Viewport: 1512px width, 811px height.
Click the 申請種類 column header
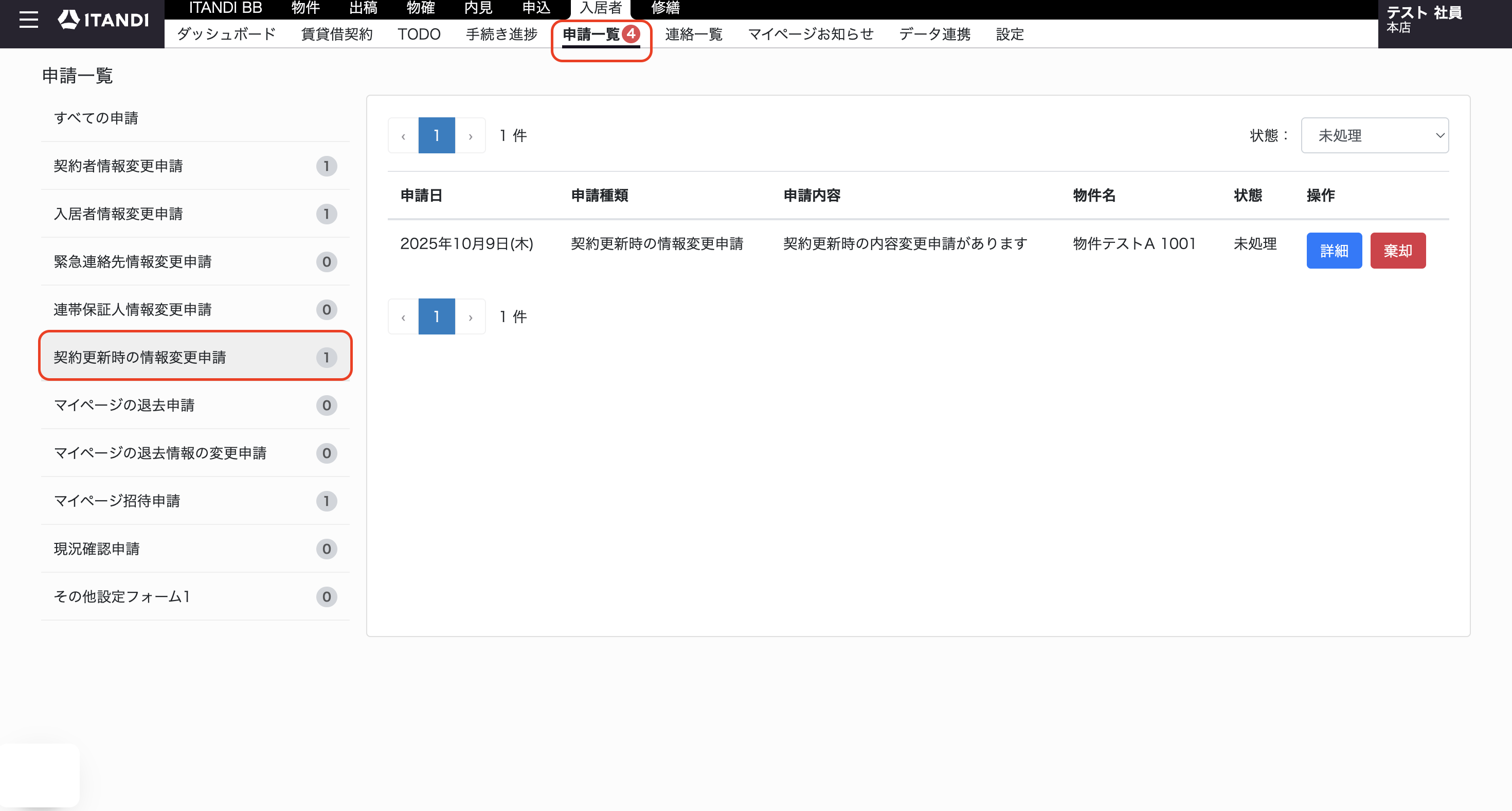click(x=599, y=196)
